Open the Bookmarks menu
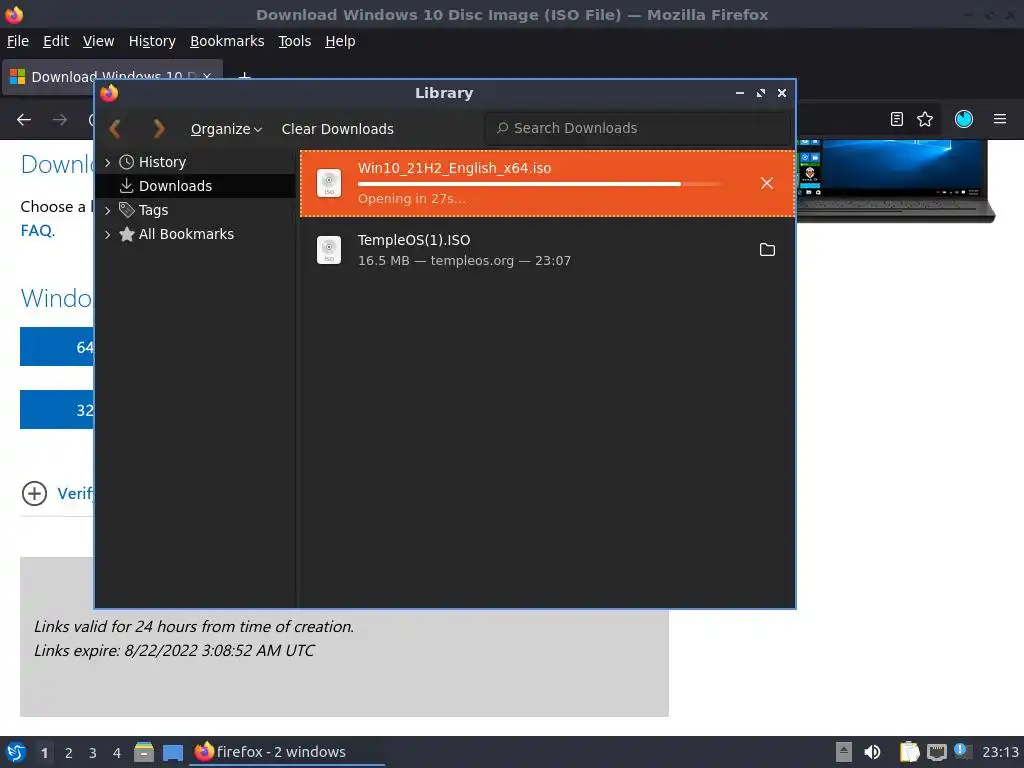The image size is (1024, 768). coord(227,41)
